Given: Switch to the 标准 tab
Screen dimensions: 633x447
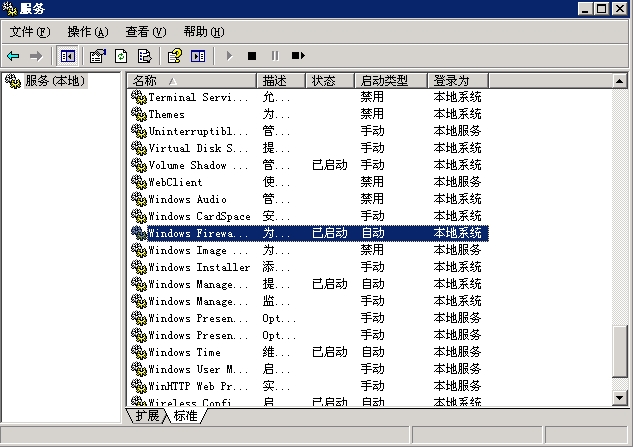Looking at the screenshot, I should (186, 416).
